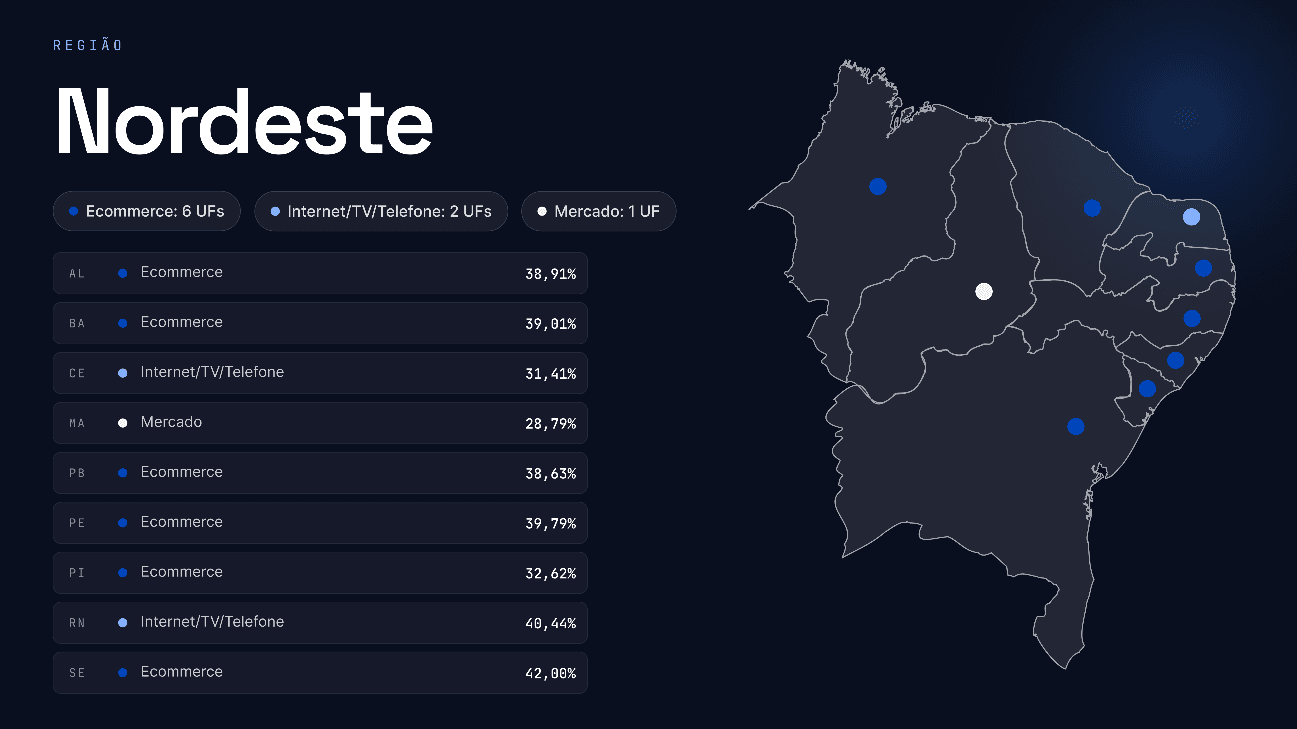Click the REGIÃO label above the title
The width and height of the screenshot is (1297, 729).
coord(88,45)
